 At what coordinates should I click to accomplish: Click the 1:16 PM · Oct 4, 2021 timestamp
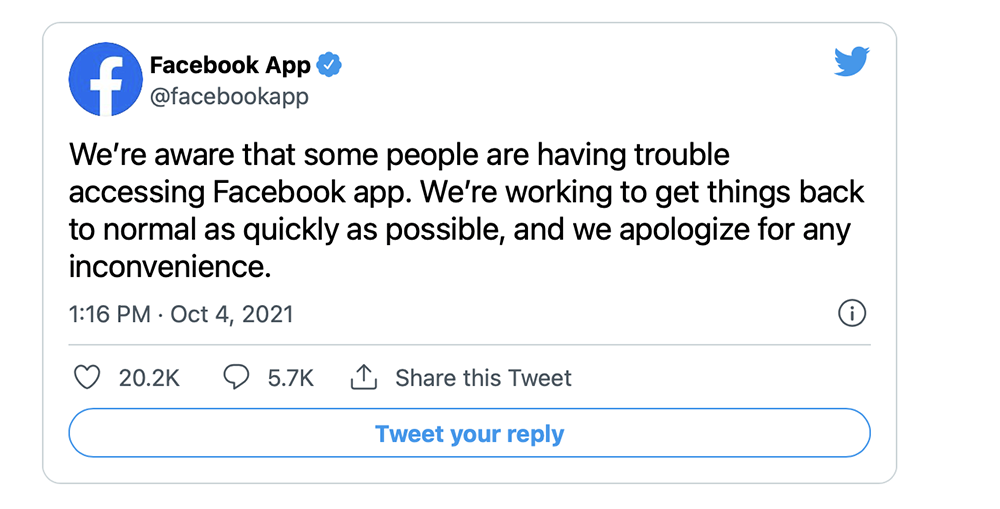pyautogui.click(x=181, y=314)
